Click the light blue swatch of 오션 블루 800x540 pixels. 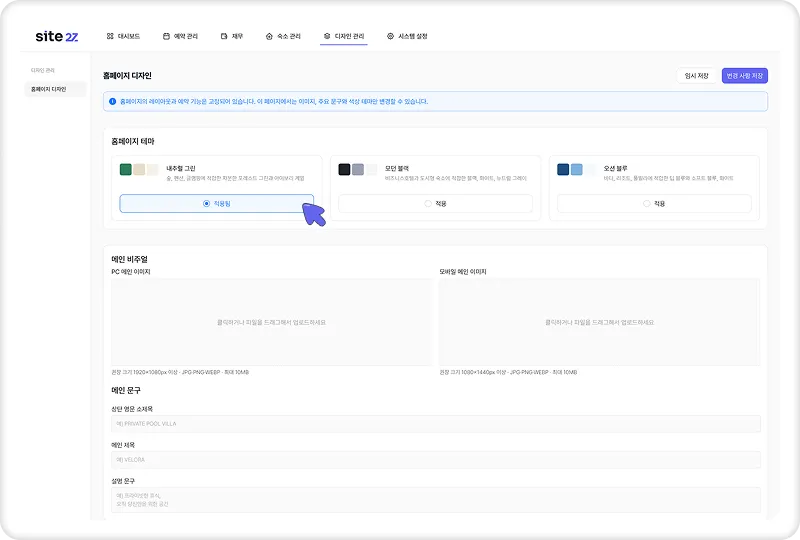577,169
